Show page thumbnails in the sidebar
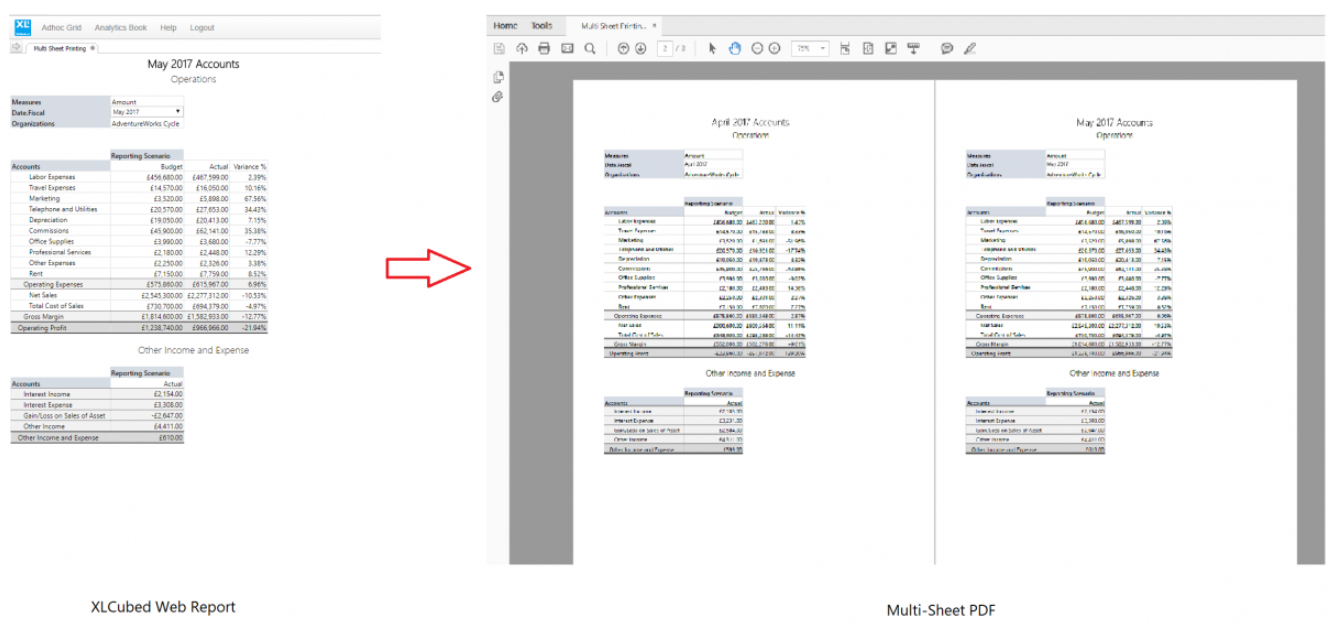The width and height of the screenshot is (1330, 631). point(497,75)
